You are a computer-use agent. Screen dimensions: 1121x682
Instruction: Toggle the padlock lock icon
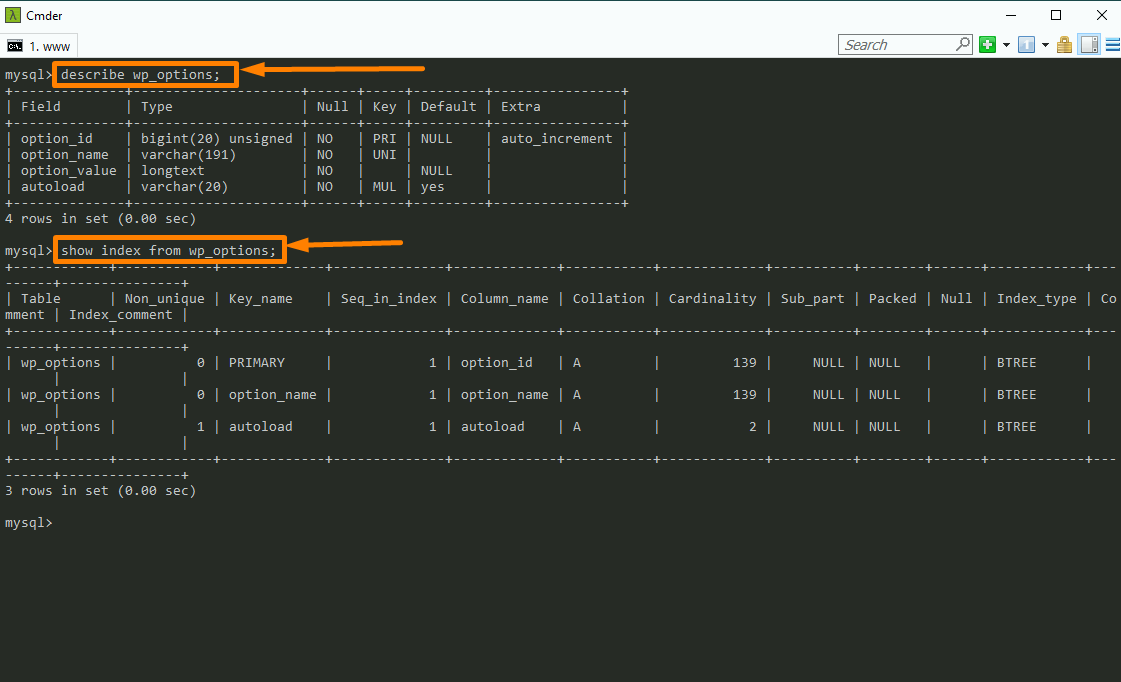click(x=1065, y=45)
